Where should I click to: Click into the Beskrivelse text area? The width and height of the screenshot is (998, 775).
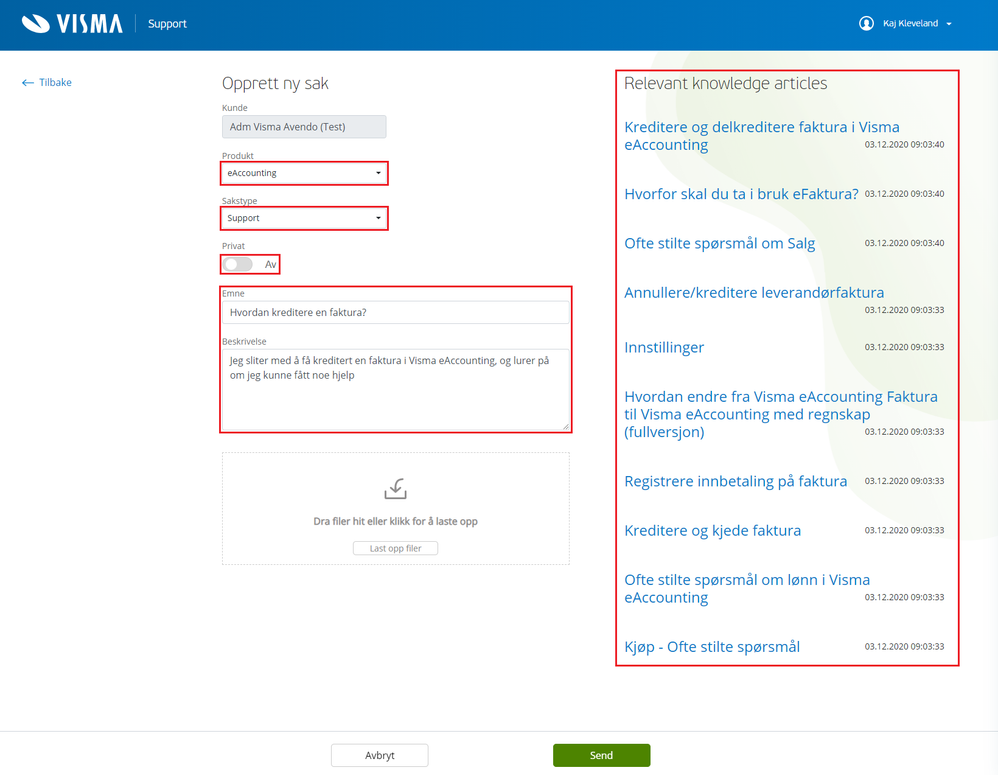tap(395, 389)
